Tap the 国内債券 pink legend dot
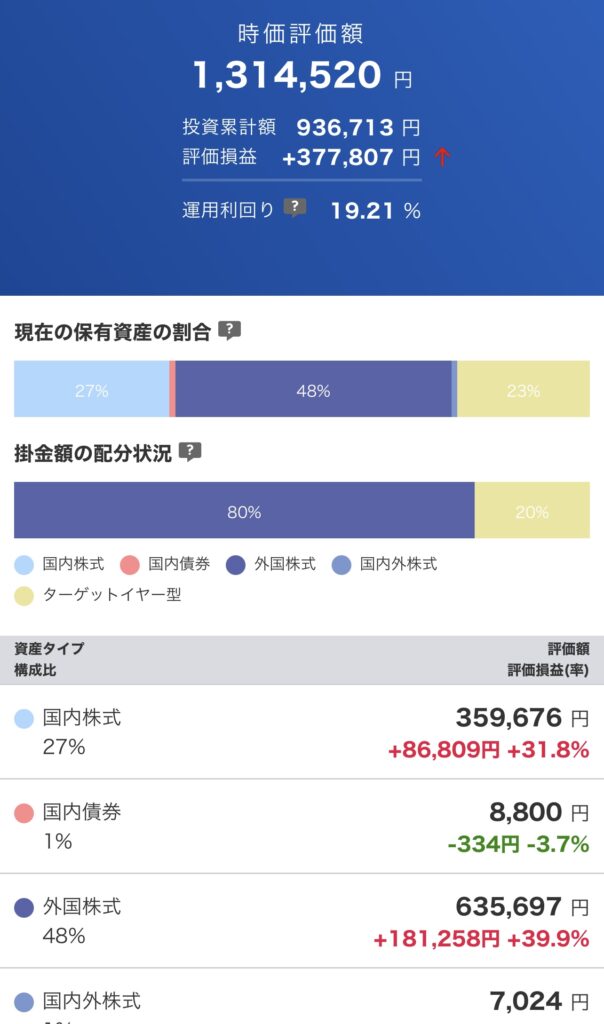 130,564
